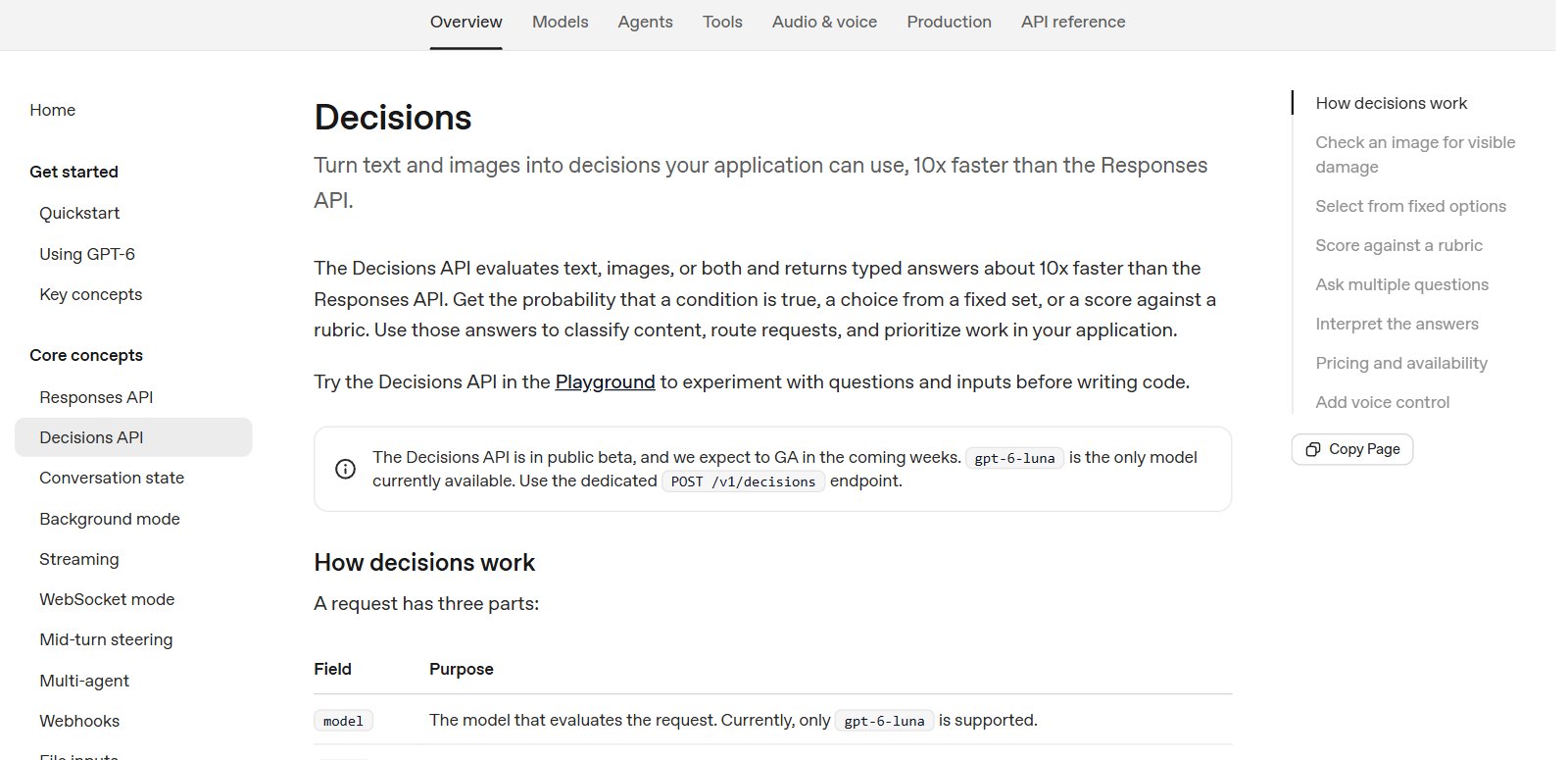Image resolution: width=1568 pixels, height=760 pixels.
Task: Jump to Add voice control
Action: coord(1382,402)
